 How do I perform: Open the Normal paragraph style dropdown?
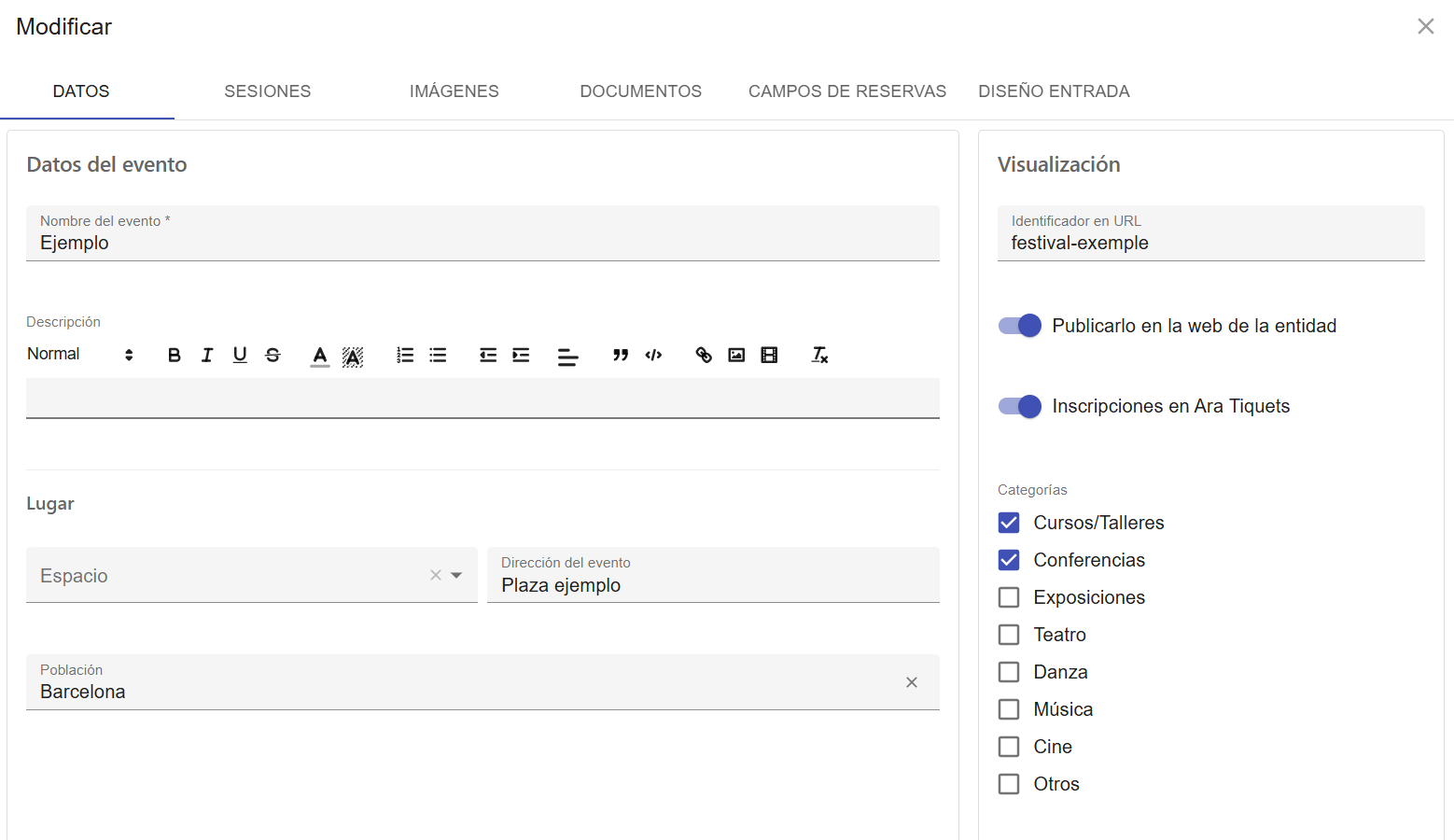click(x=80, y=354)
